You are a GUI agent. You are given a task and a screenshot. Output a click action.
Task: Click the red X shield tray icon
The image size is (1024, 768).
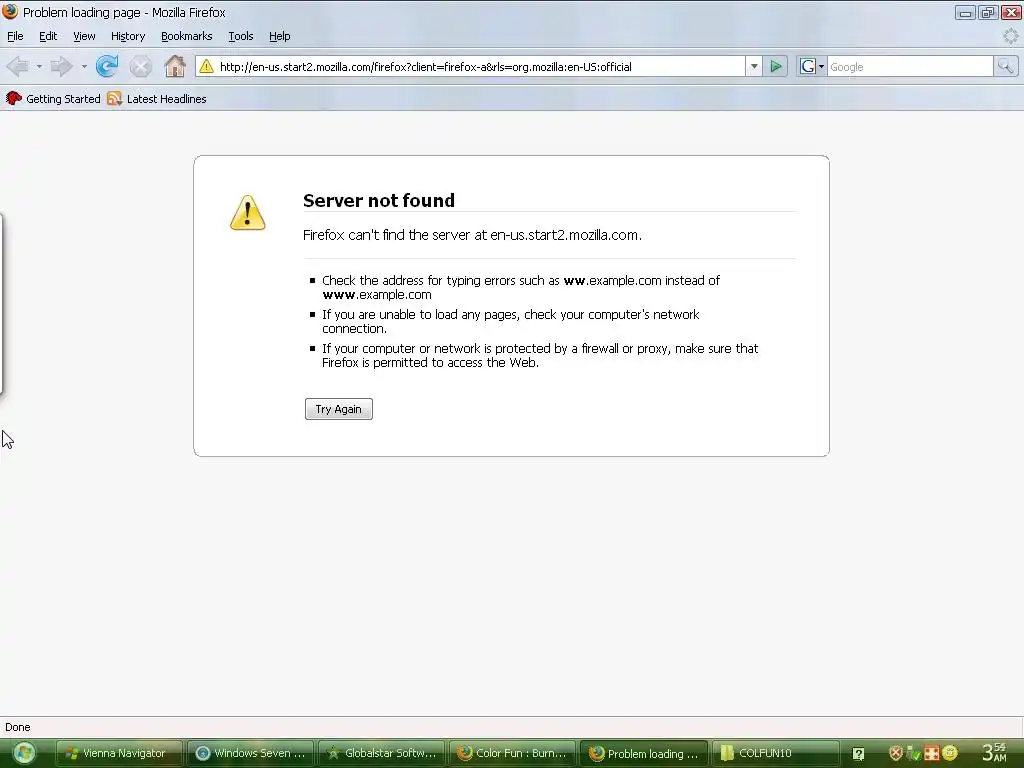(896, 753)
